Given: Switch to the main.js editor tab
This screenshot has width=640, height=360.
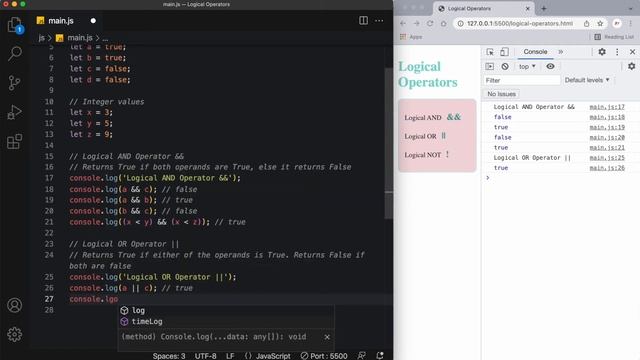Looking at the screenshot, I should tap(61, 20).
